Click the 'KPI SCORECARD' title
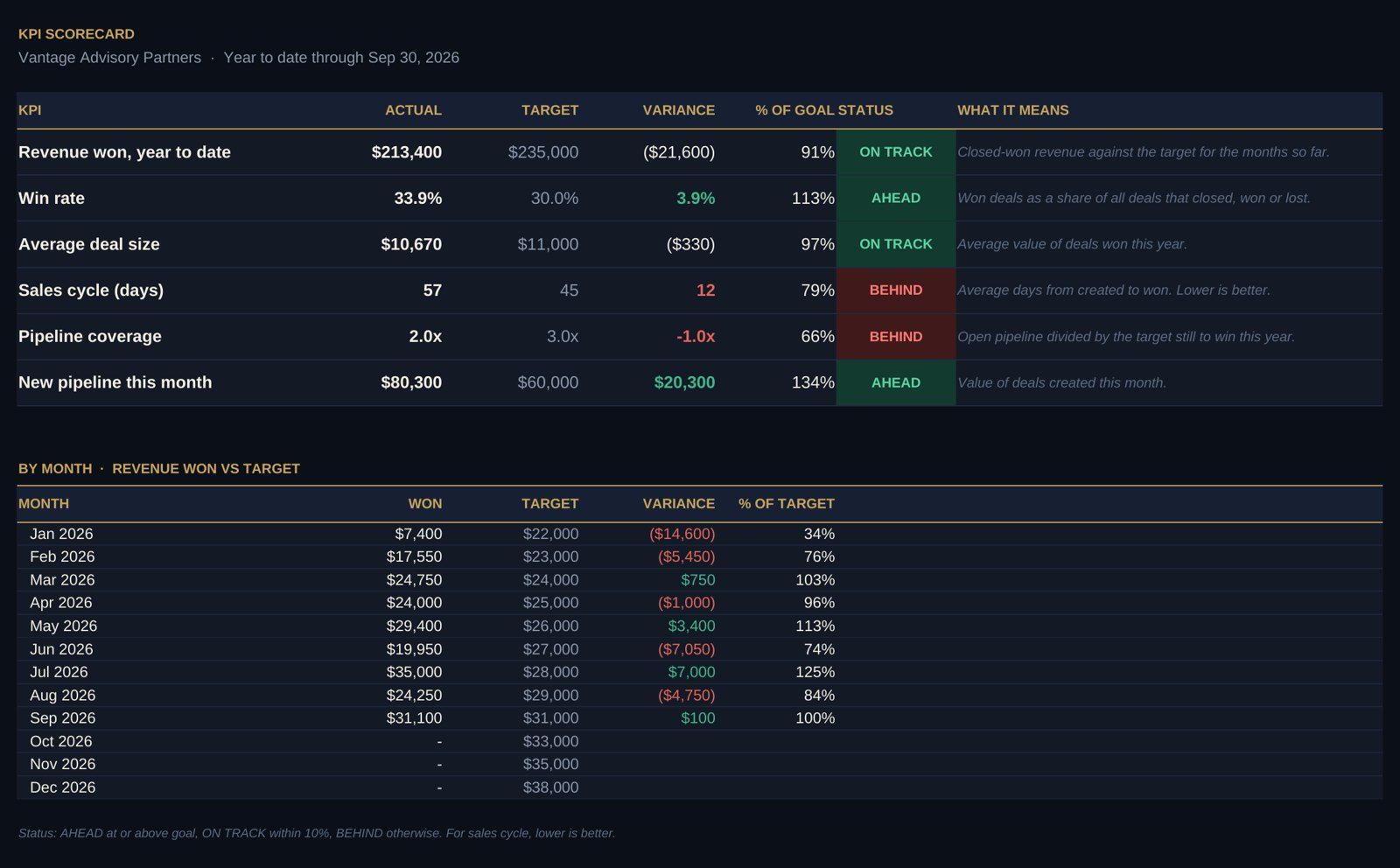This screenshot has width=1400, height=868. [x=76, y=34]
